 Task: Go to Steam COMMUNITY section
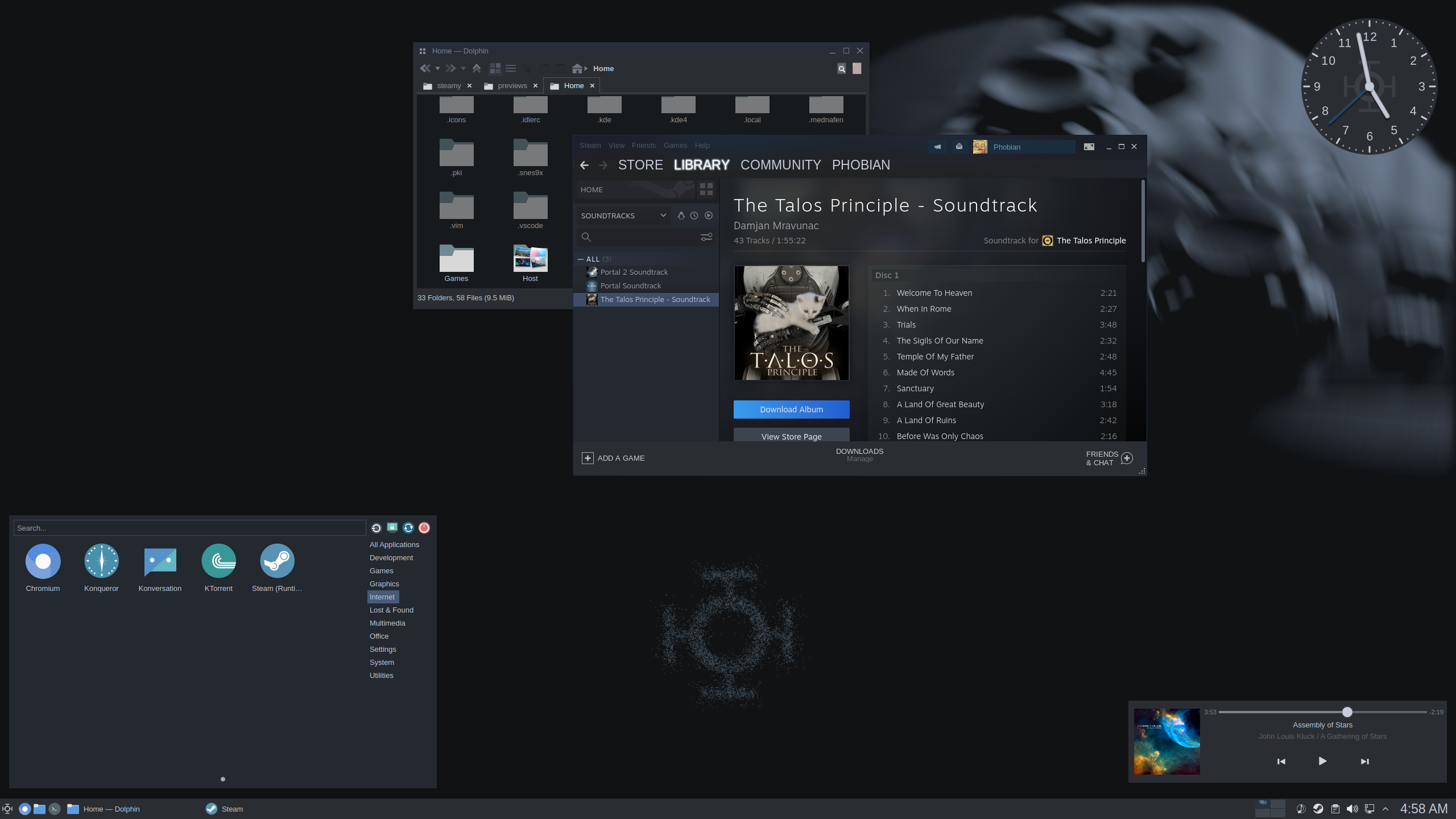pos(780,165)
